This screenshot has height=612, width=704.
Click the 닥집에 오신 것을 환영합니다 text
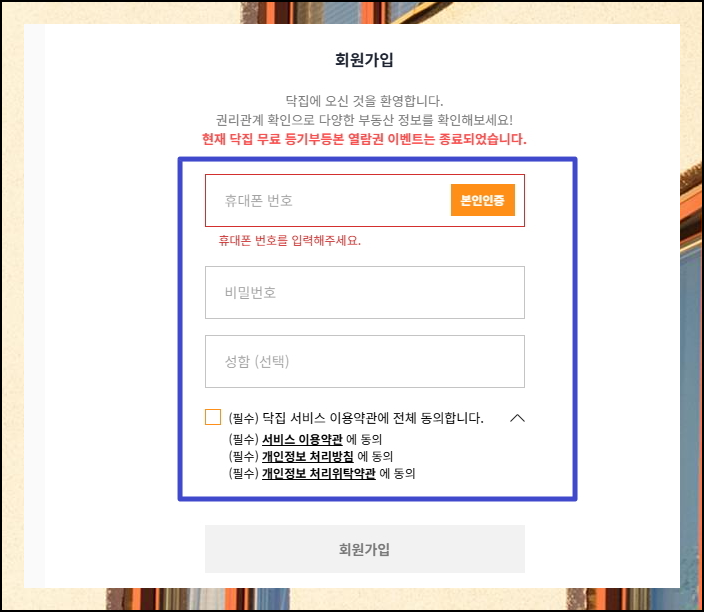[364, 100]
